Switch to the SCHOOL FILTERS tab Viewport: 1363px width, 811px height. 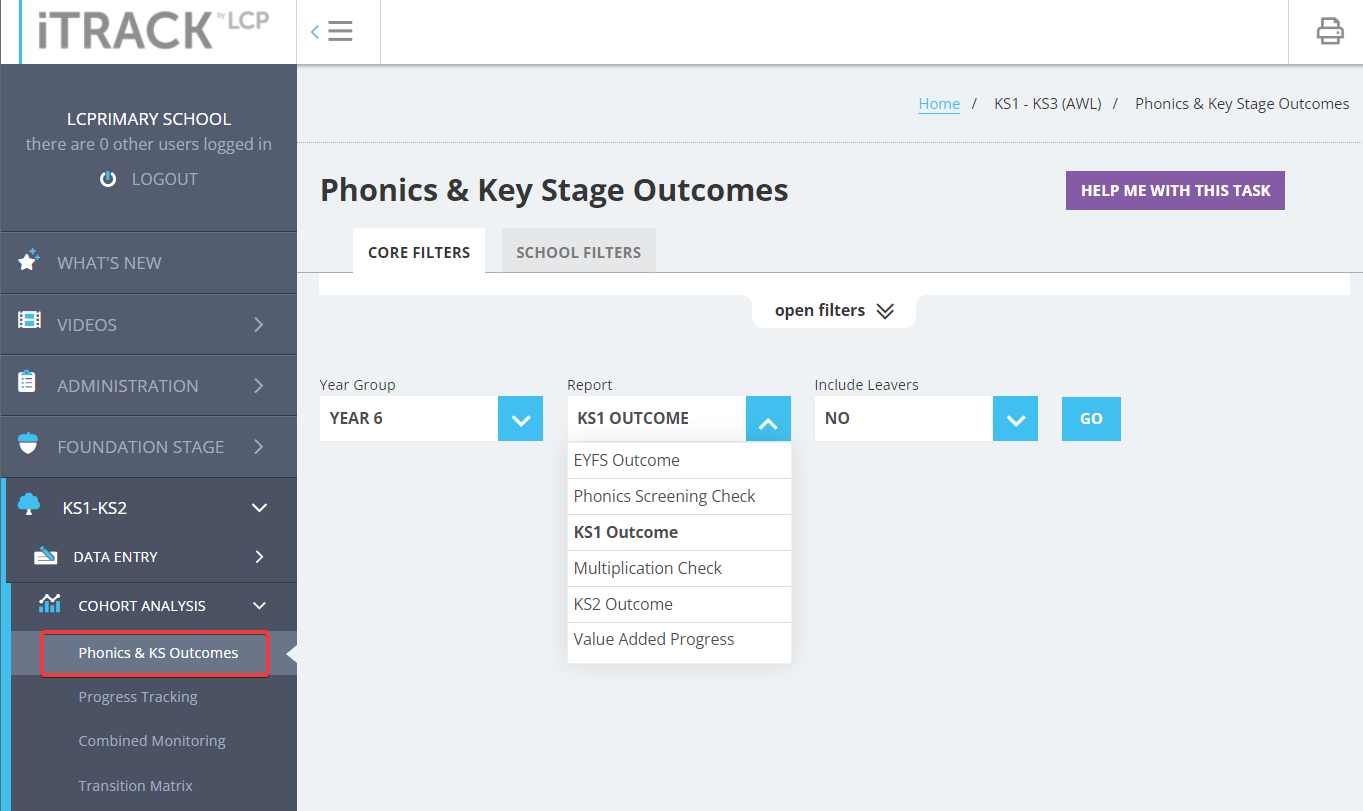tap(578, 251)
